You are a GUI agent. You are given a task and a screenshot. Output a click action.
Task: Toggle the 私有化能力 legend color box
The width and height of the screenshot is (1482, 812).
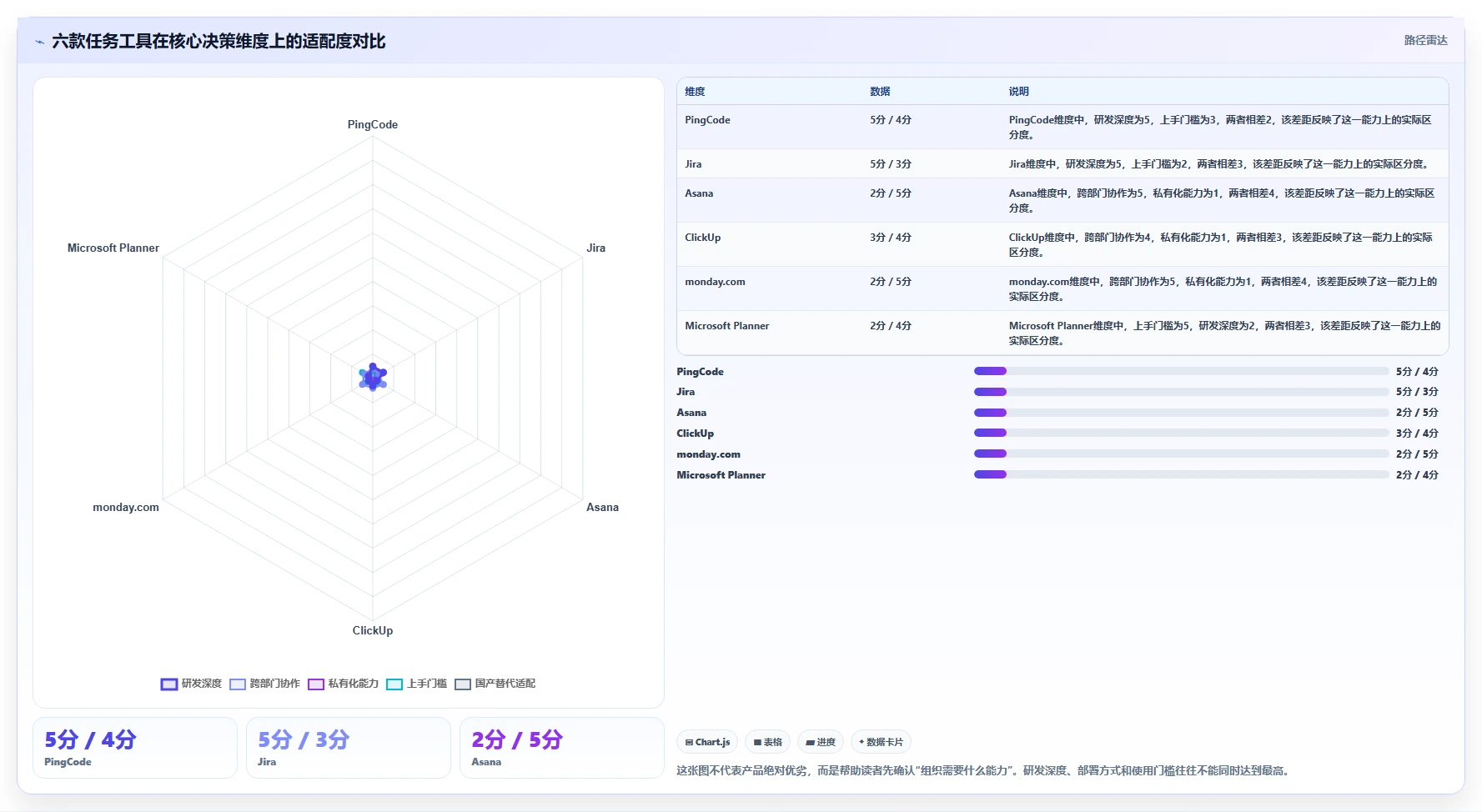click(x=316, y=684)
